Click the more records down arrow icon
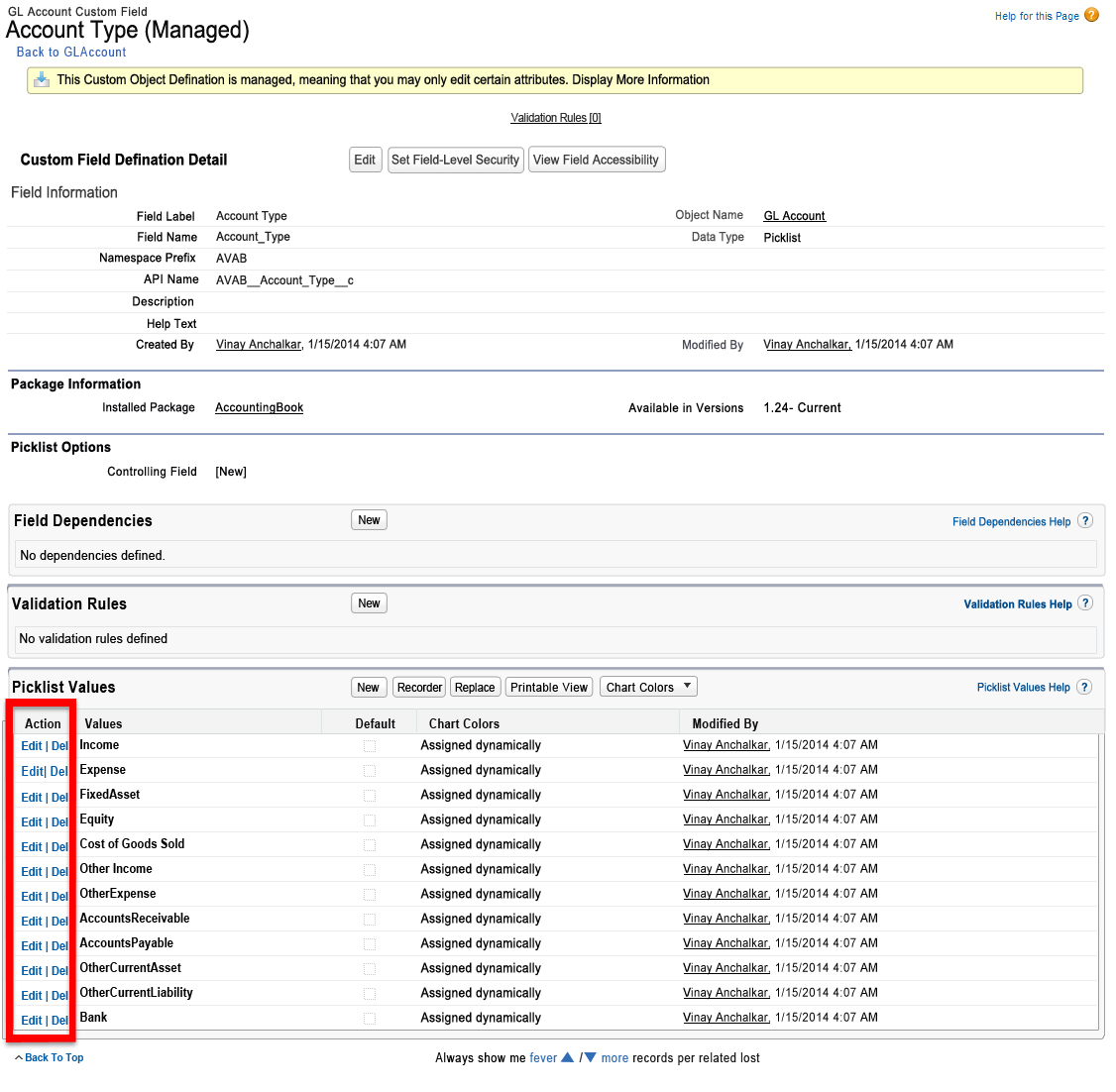 pos(590,1057)
